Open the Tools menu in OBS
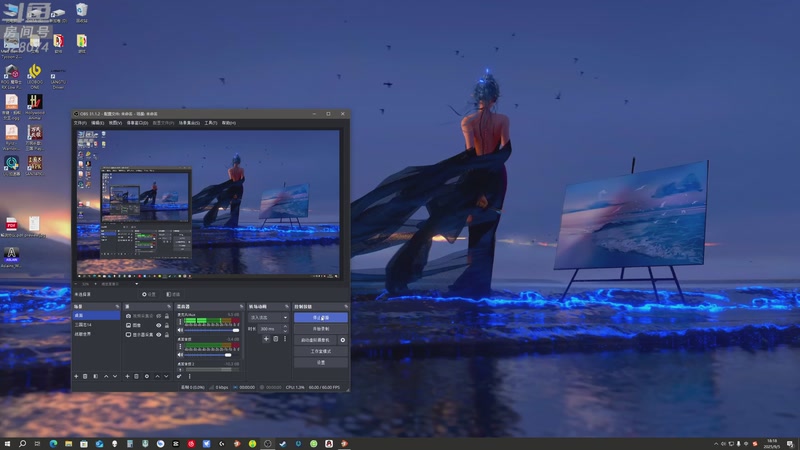Screen dimensions: 800x450 tap(211, 123)
